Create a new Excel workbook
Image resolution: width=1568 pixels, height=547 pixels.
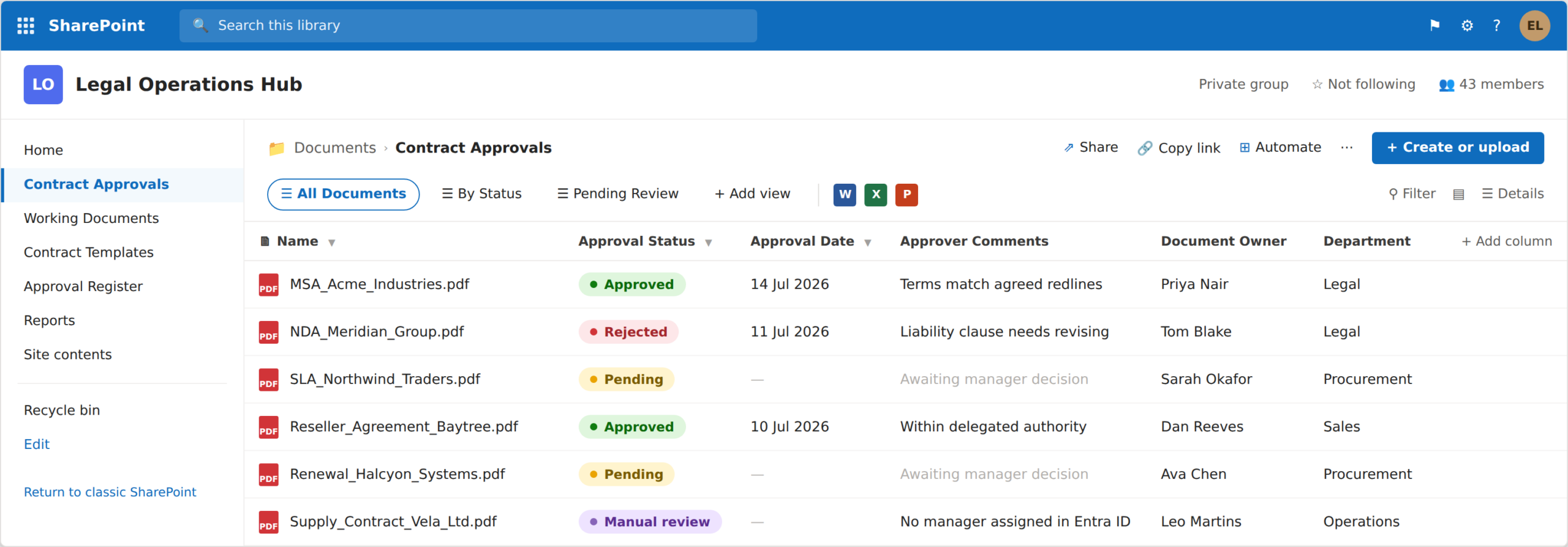(876, 195)
